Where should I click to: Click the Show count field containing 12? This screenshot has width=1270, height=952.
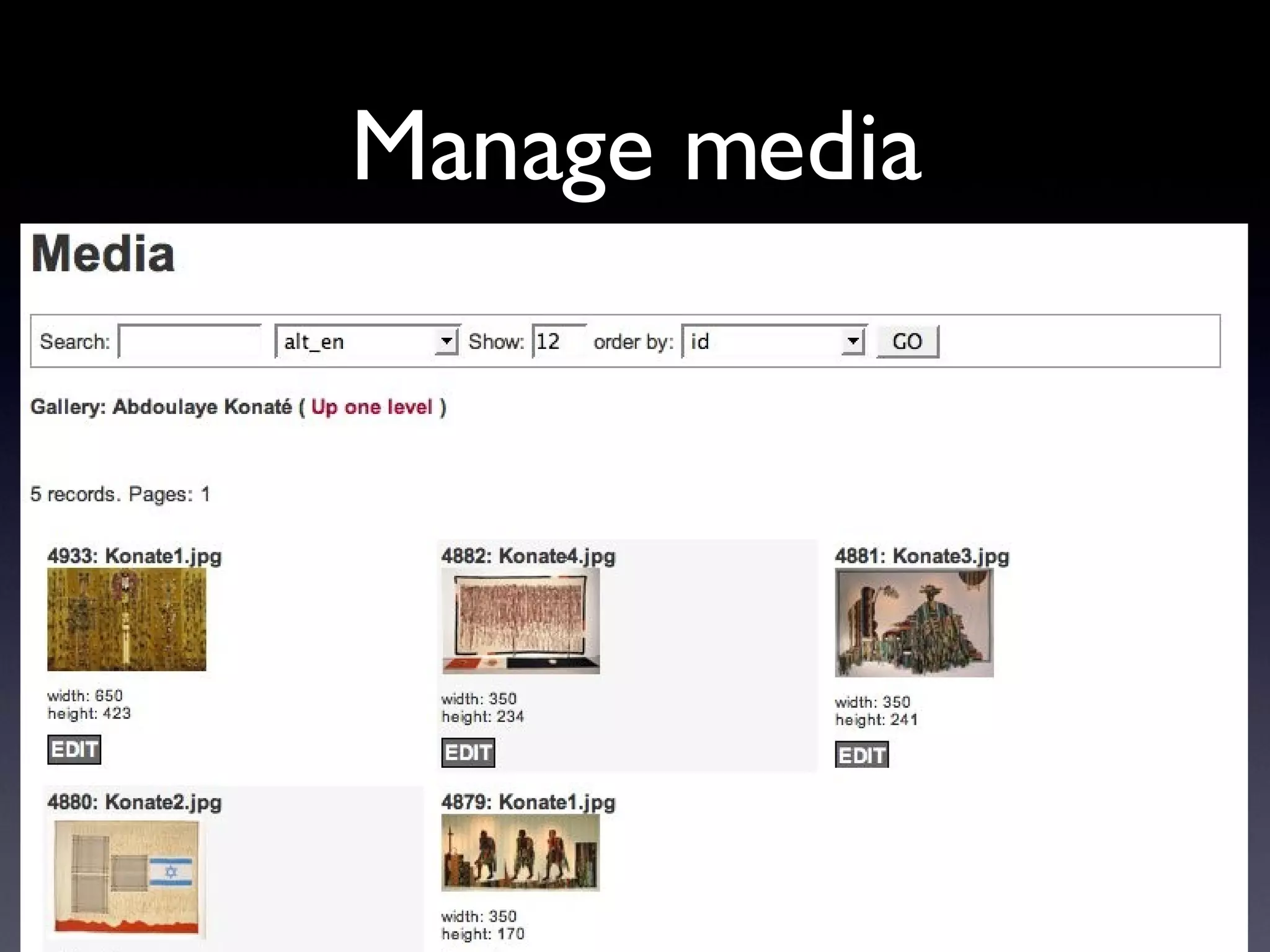(559, 342)
